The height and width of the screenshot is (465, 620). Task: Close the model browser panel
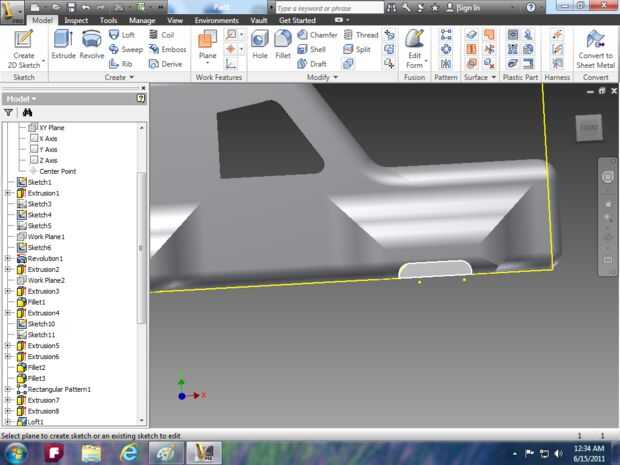pos(143,88)
